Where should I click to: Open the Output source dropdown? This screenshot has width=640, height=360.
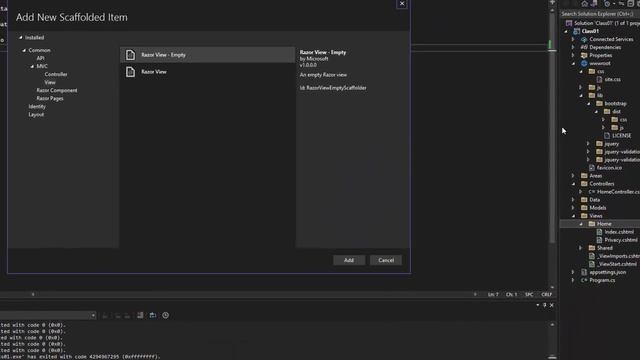pos(93,315)
